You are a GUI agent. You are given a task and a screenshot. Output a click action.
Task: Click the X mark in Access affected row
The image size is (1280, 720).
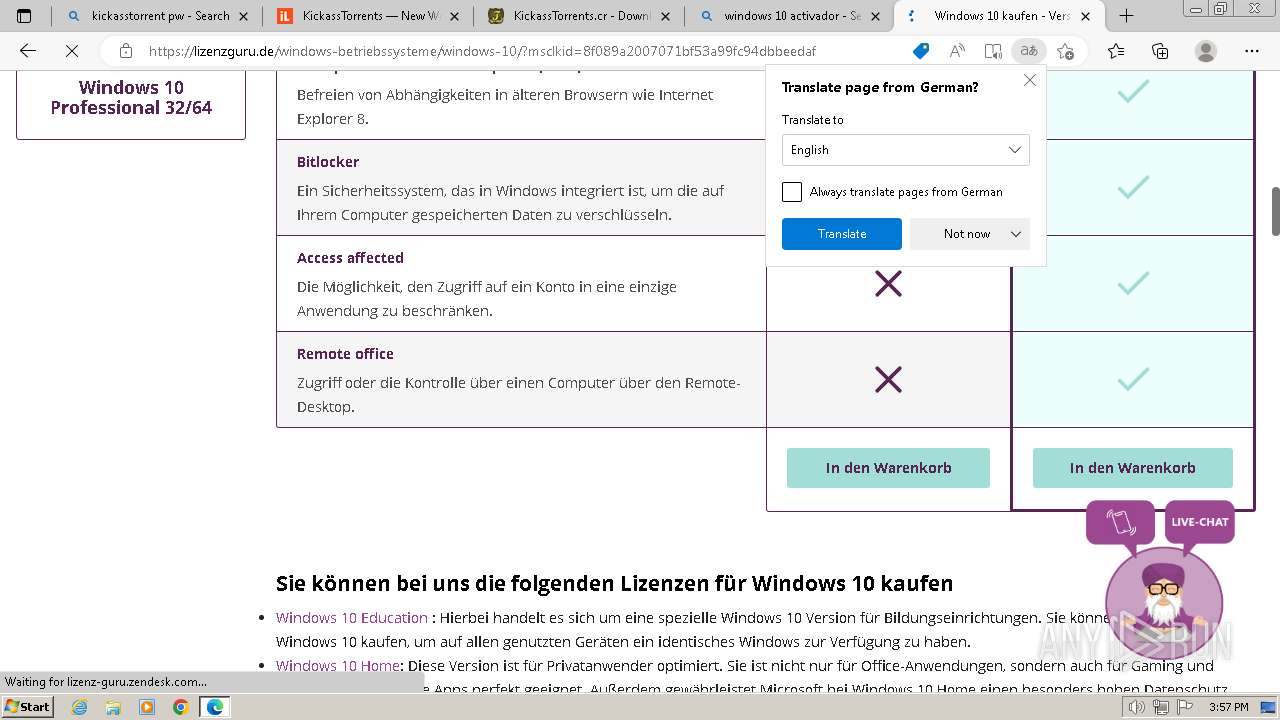pyautogui.click(x=888, y=284)
